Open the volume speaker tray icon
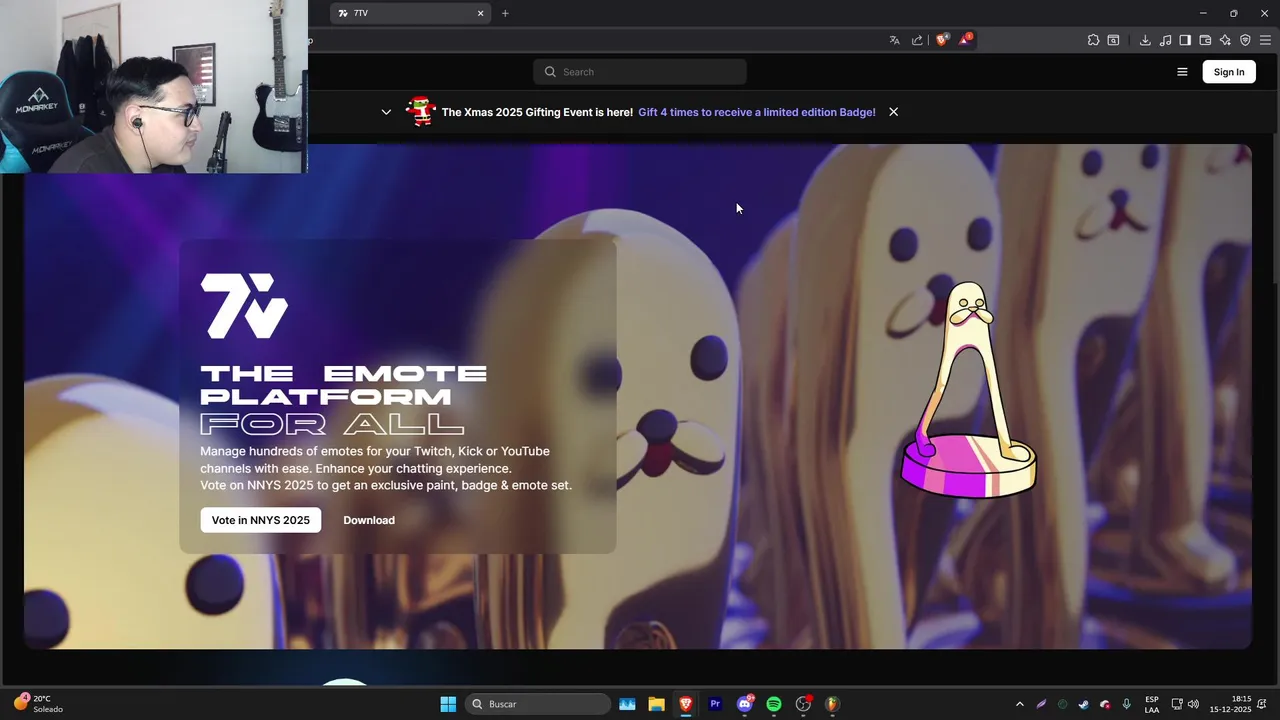 click(1193, 704)
